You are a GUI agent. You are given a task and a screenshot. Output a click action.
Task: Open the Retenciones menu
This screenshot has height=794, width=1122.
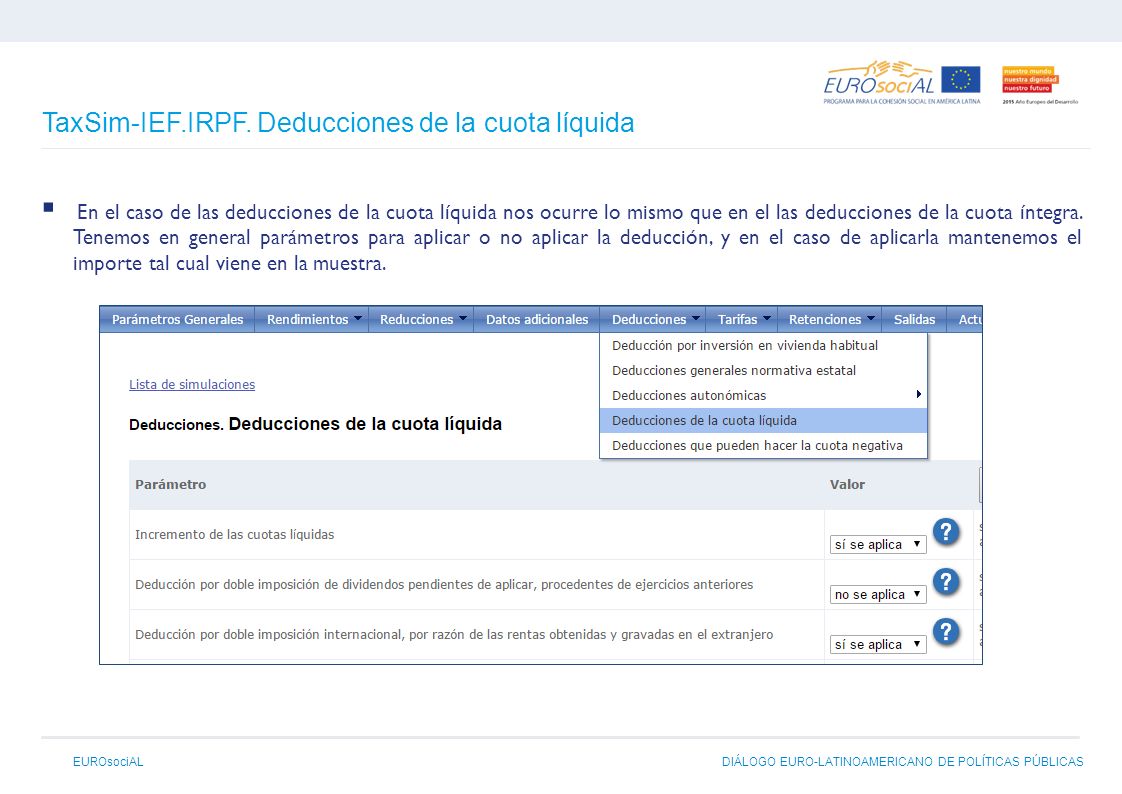[830, 320]
